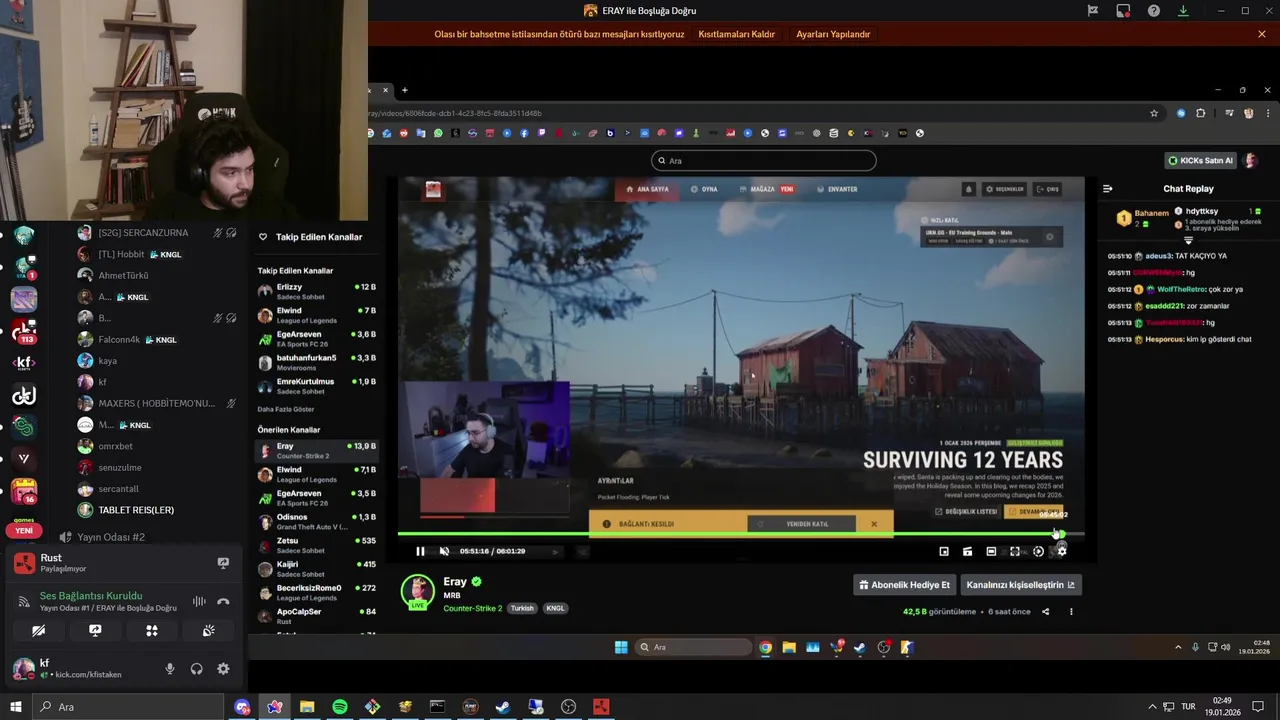Click the flag icon in Discord title bar
Image resolution: width=1280 pixels, height=720 pixels.
(x=1093, y=11)
